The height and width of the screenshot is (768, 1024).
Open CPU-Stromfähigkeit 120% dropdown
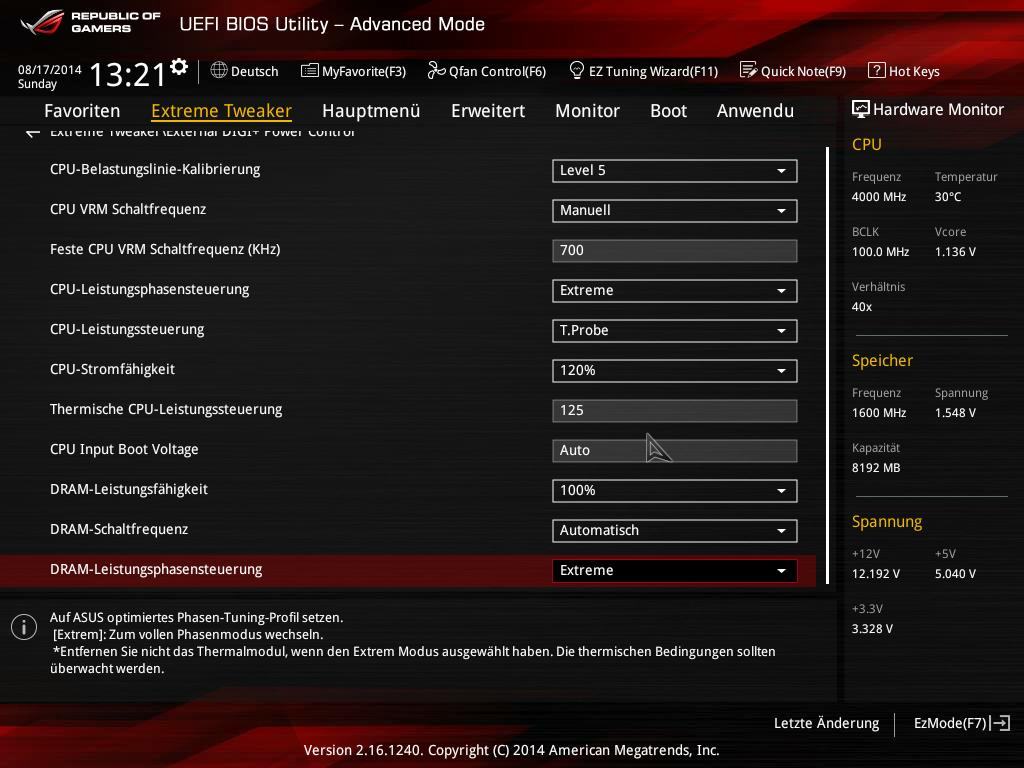click(675, 370)
